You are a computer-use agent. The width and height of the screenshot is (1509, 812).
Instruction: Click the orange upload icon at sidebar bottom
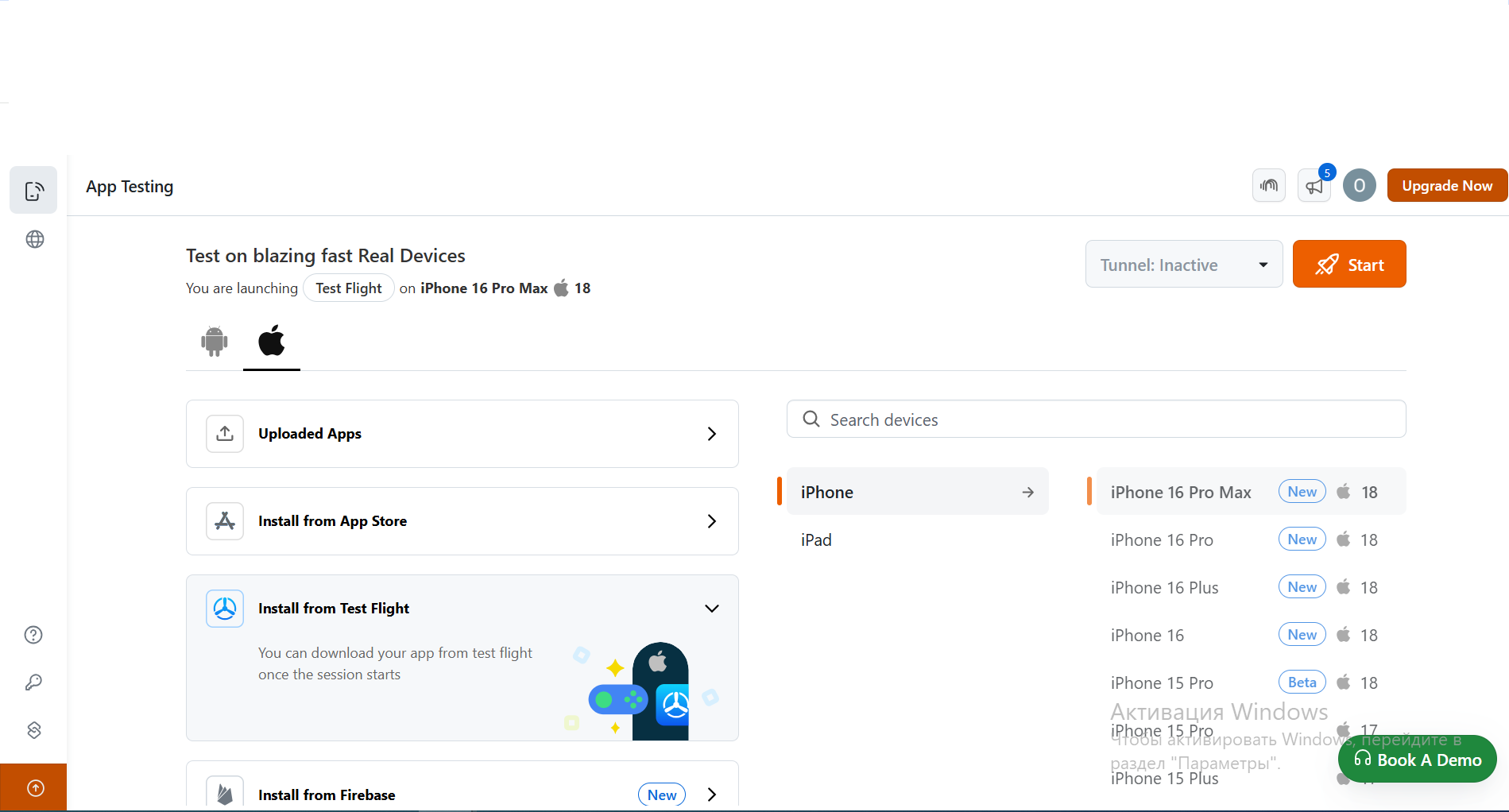coord(34,787)
